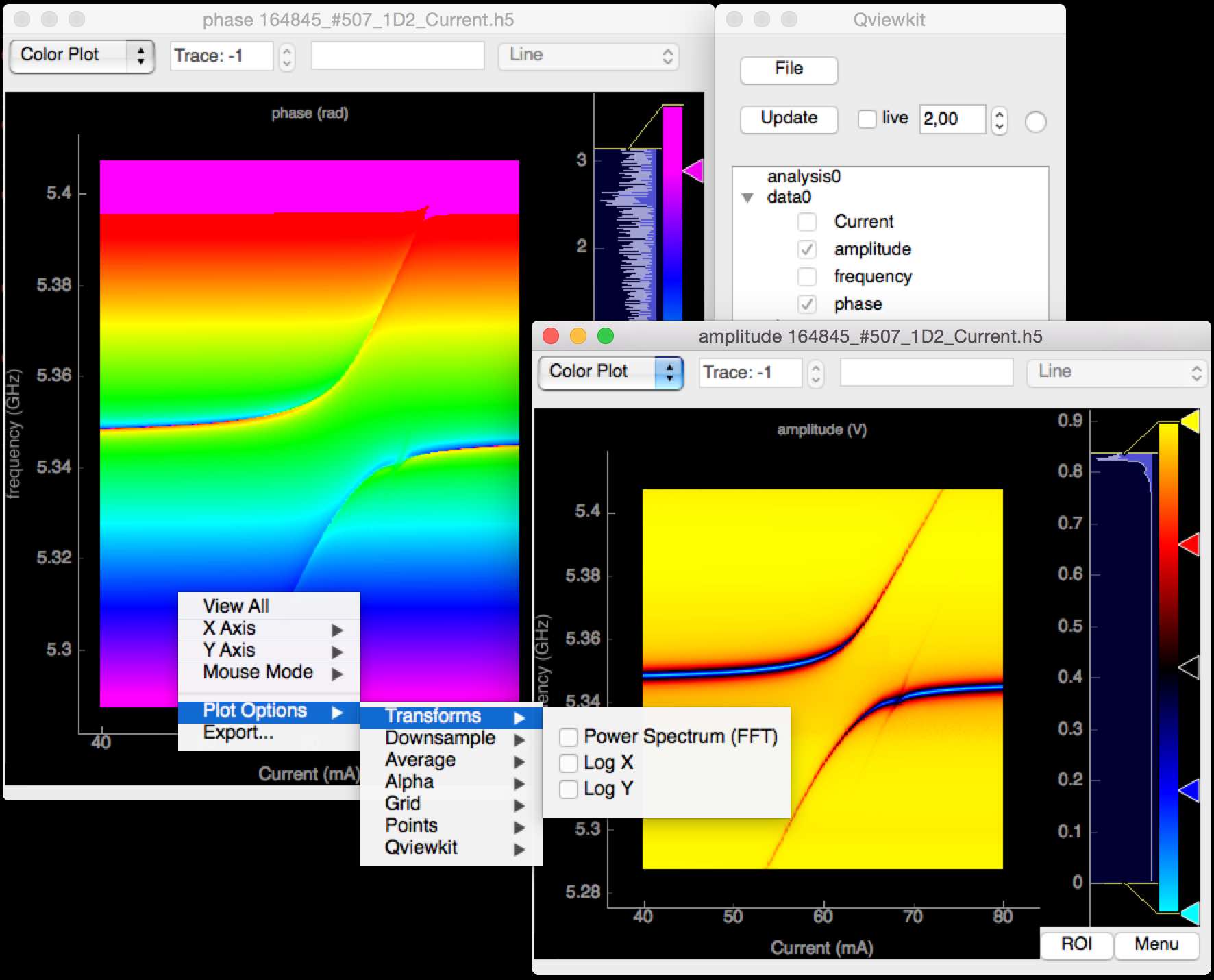Open Plot Options submenu entry
The image size is (1214, 980).
coord(269,711)
